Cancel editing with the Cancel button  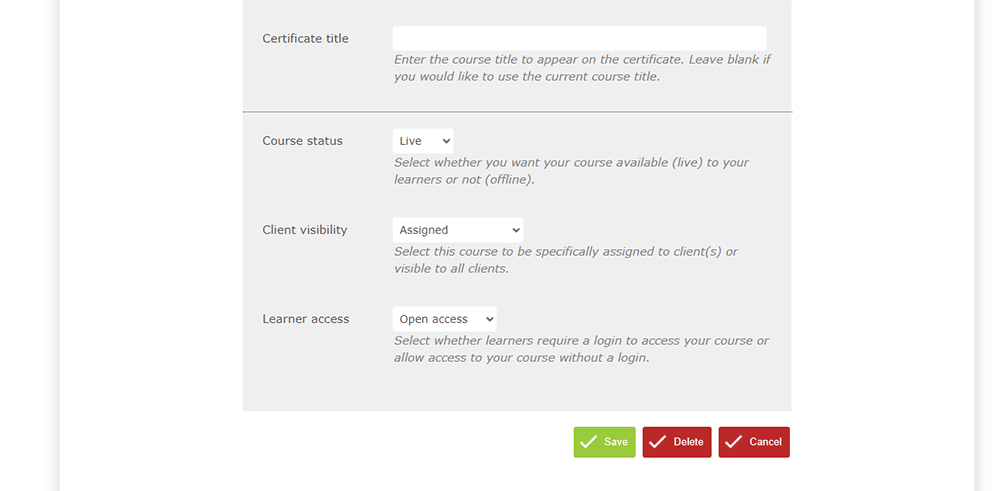click(754, 442)
